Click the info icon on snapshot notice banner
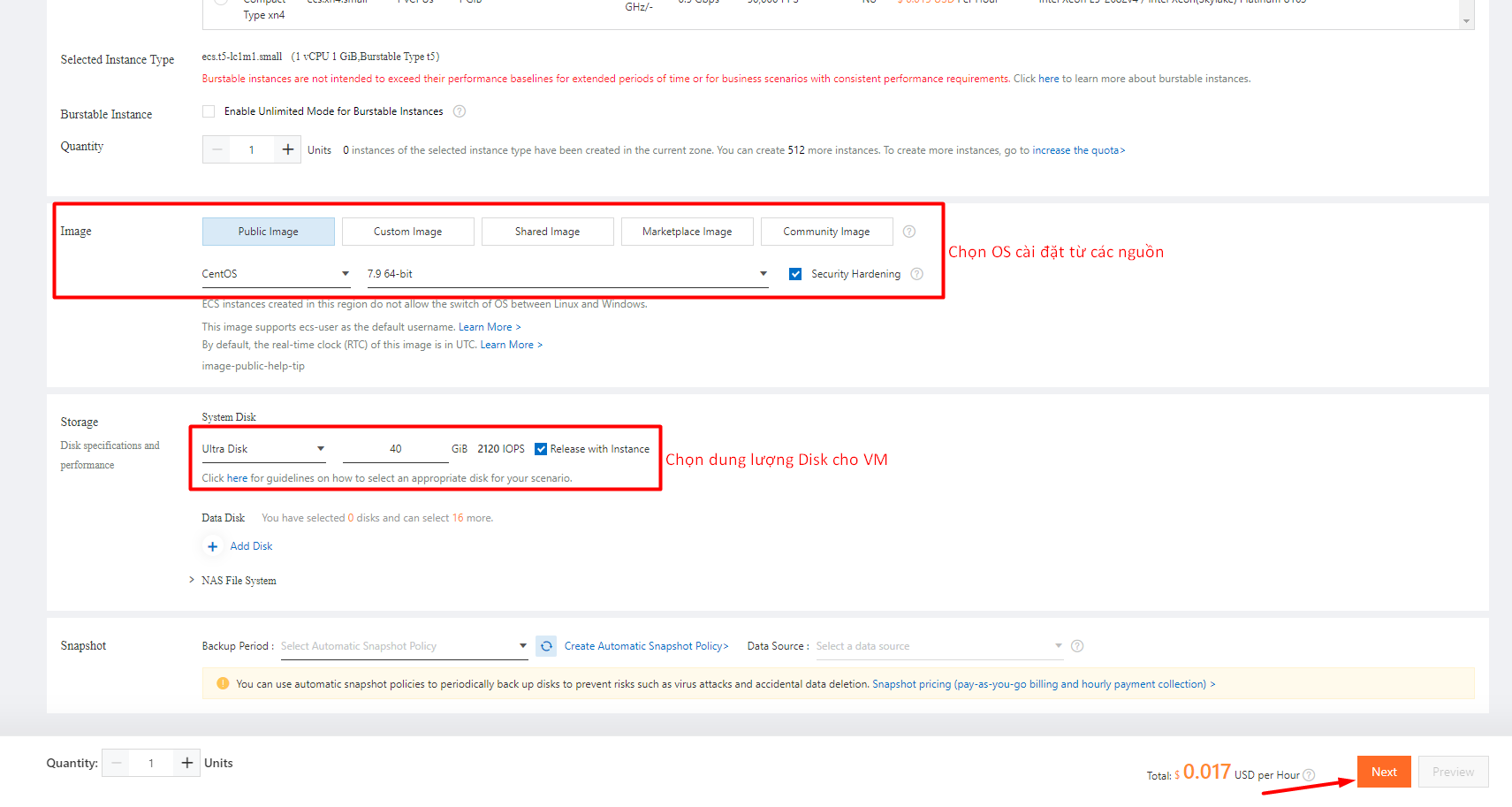This screenshot has width=1512, height=807. click(223, 683)
